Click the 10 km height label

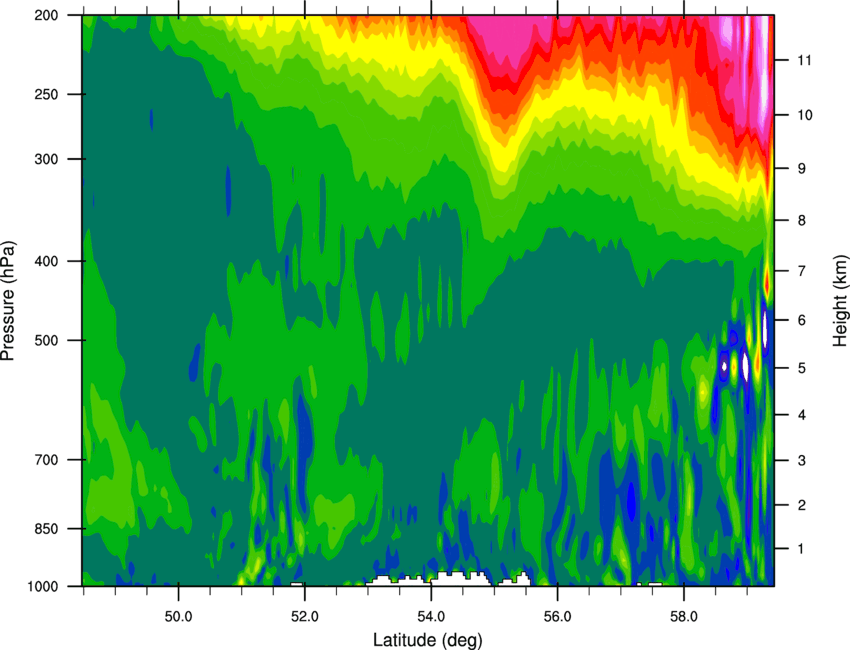pyautogui.click(x=805, y=115)
